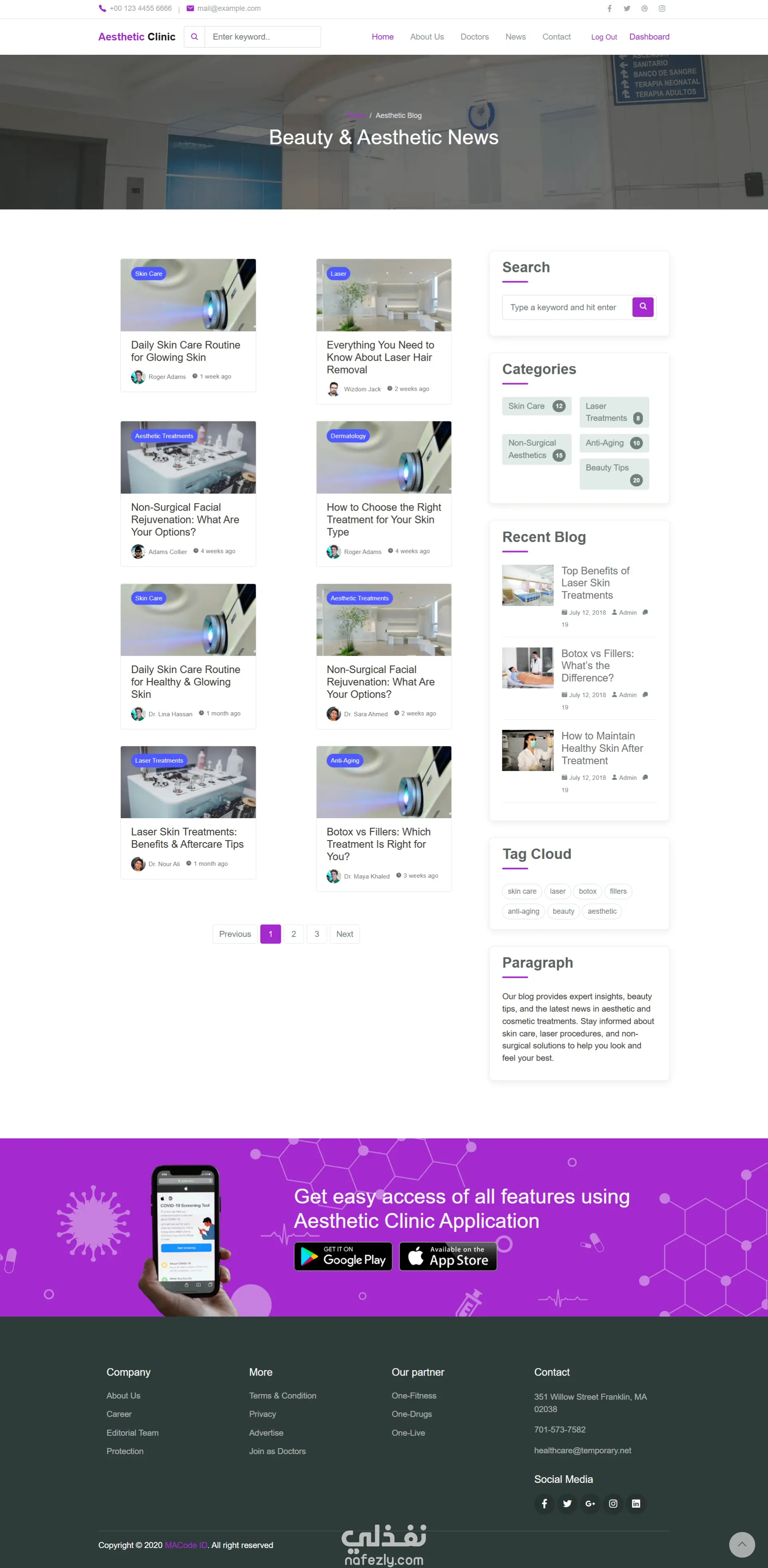The width and height of the screenshot is (768, 1568).
Task: Select the botox tag
Action: (x=587, y=891)
